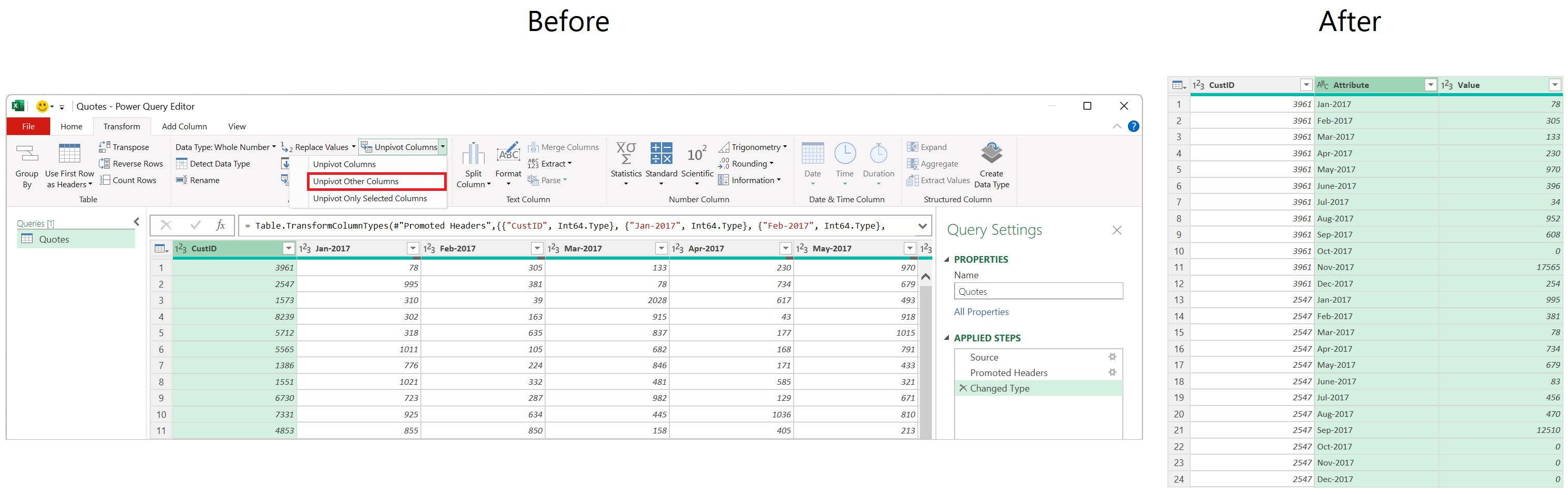Click inside the formula bar text

[x=578, y=226]
